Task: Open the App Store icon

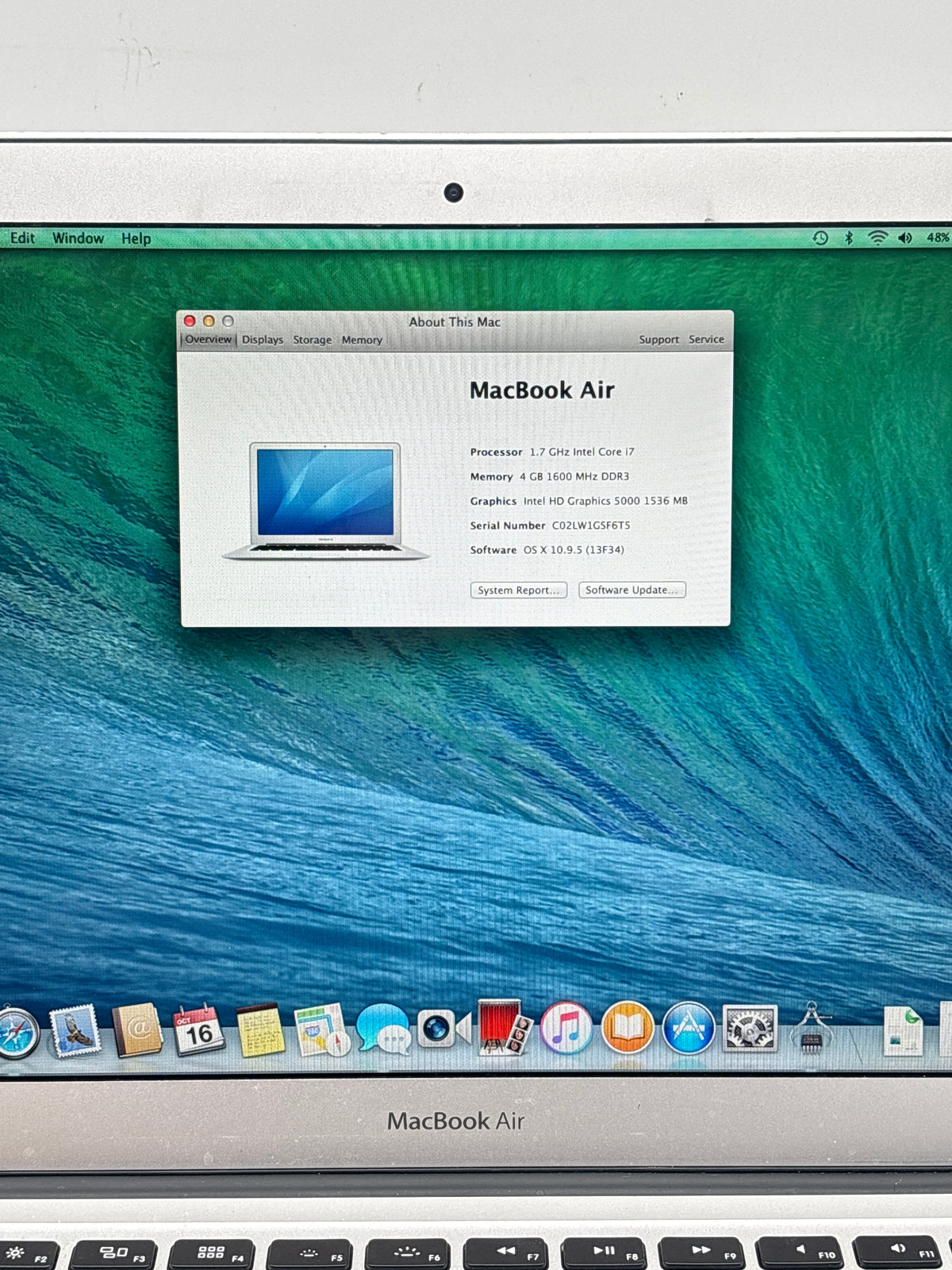Action: (x=688, y=1028)
